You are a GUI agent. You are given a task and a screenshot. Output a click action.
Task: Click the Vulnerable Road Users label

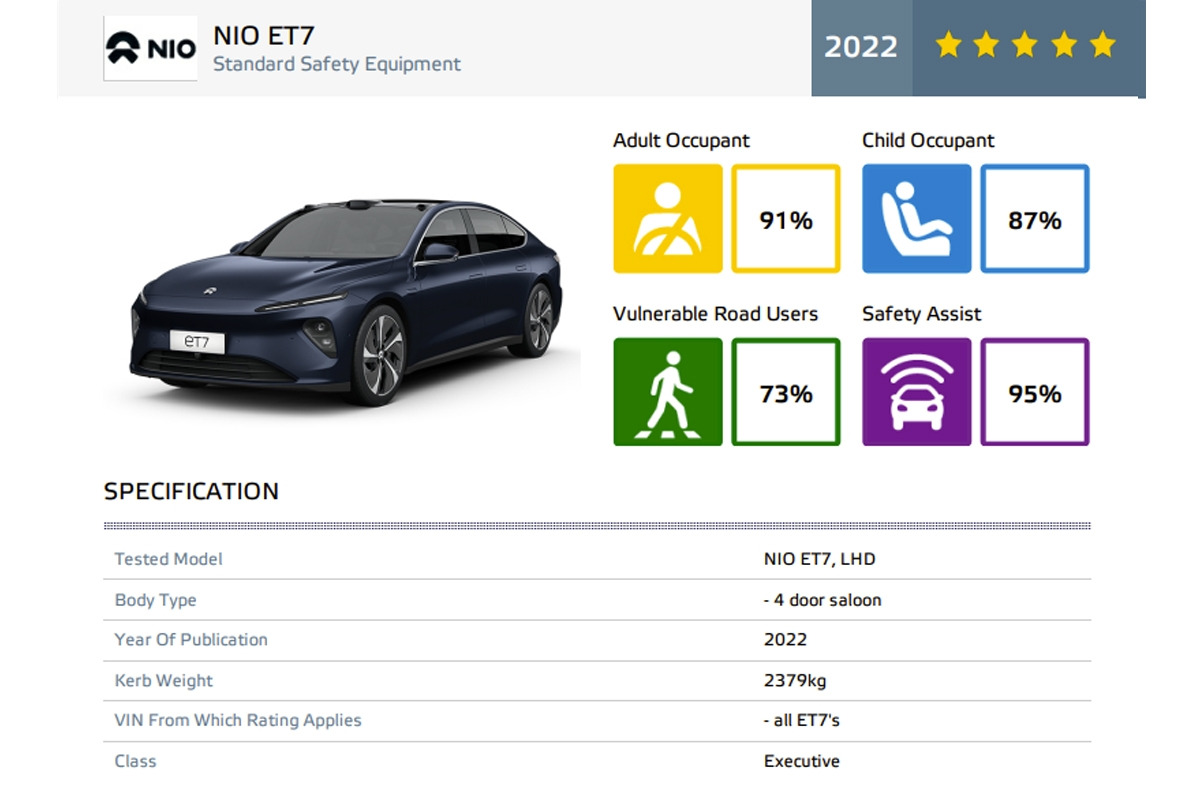[715, 314]
